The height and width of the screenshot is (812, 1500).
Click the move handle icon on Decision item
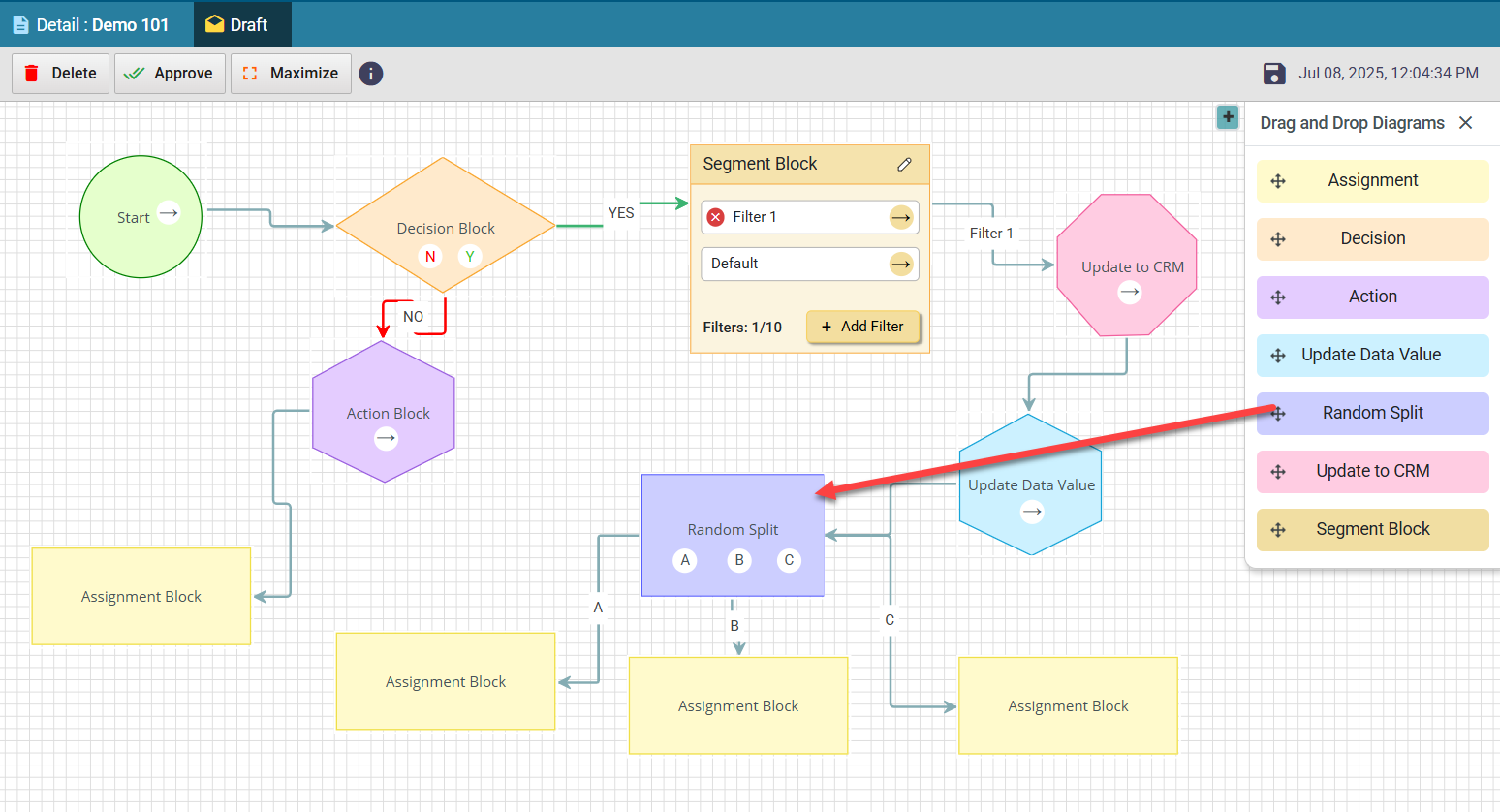pos(1278,239)
